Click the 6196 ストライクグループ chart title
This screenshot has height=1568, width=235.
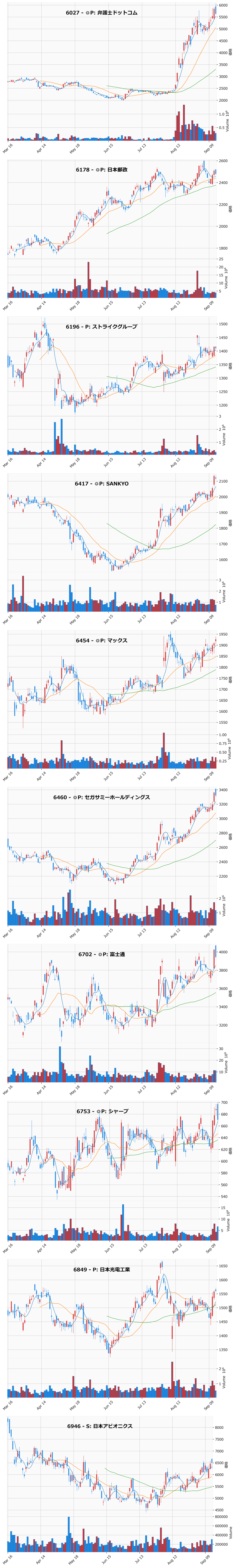[x=101, y=326]
